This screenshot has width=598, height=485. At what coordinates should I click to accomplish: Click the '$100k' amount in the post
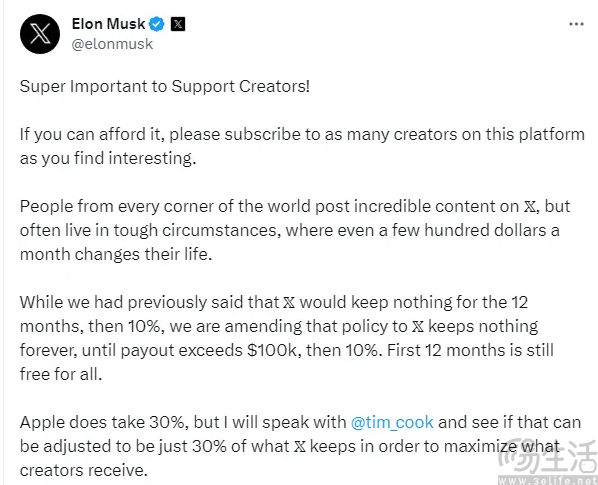(272, 350)
